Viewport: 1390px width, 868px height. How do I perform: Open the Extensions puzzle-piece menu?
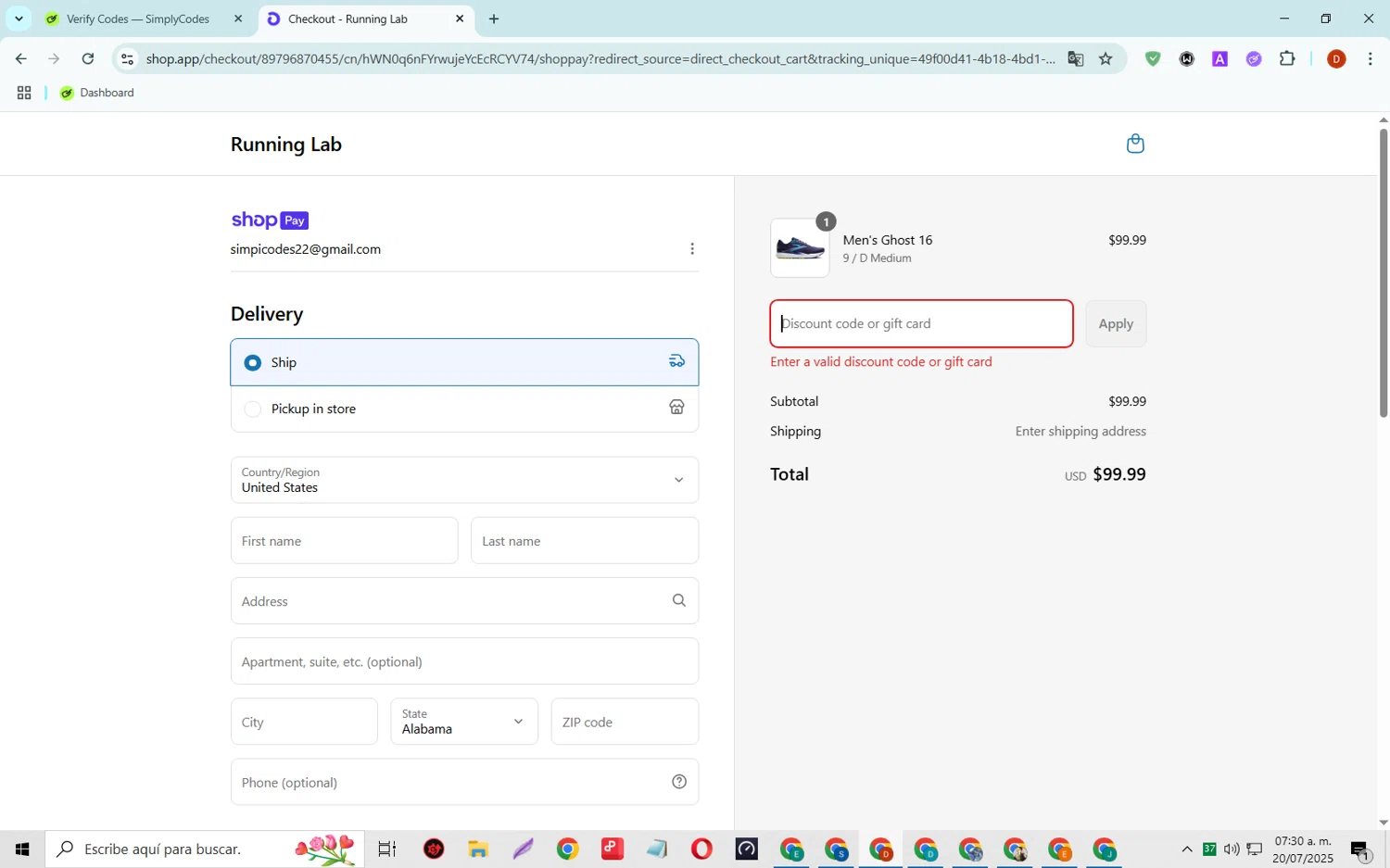pos(1287,58)
